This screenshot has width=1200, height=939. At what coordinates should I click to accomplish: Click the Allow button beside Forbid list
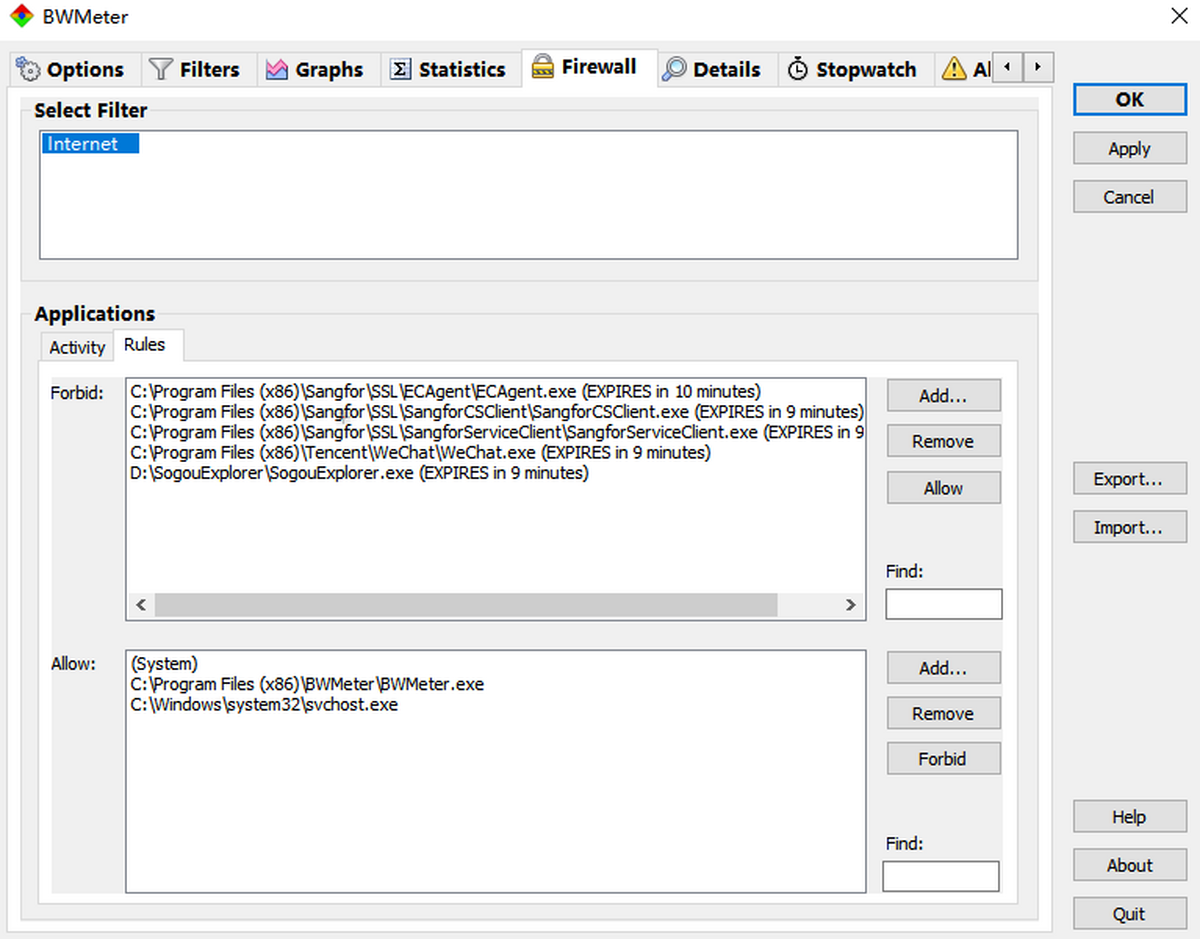(x=943, y=488)
